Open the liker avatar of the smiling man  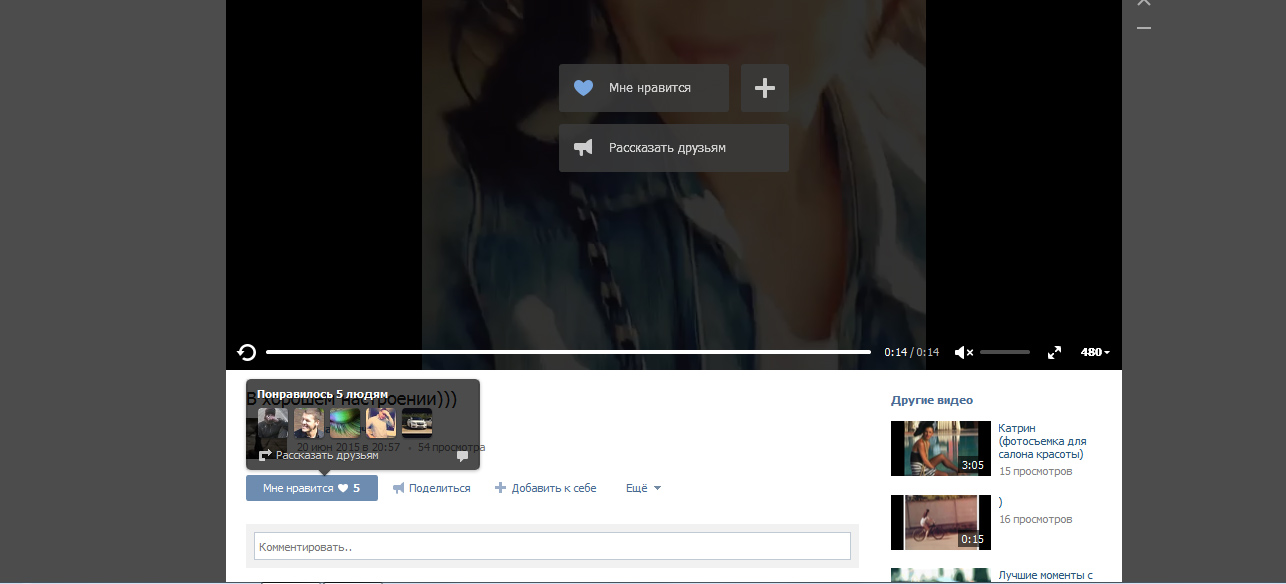click(309, 423)
